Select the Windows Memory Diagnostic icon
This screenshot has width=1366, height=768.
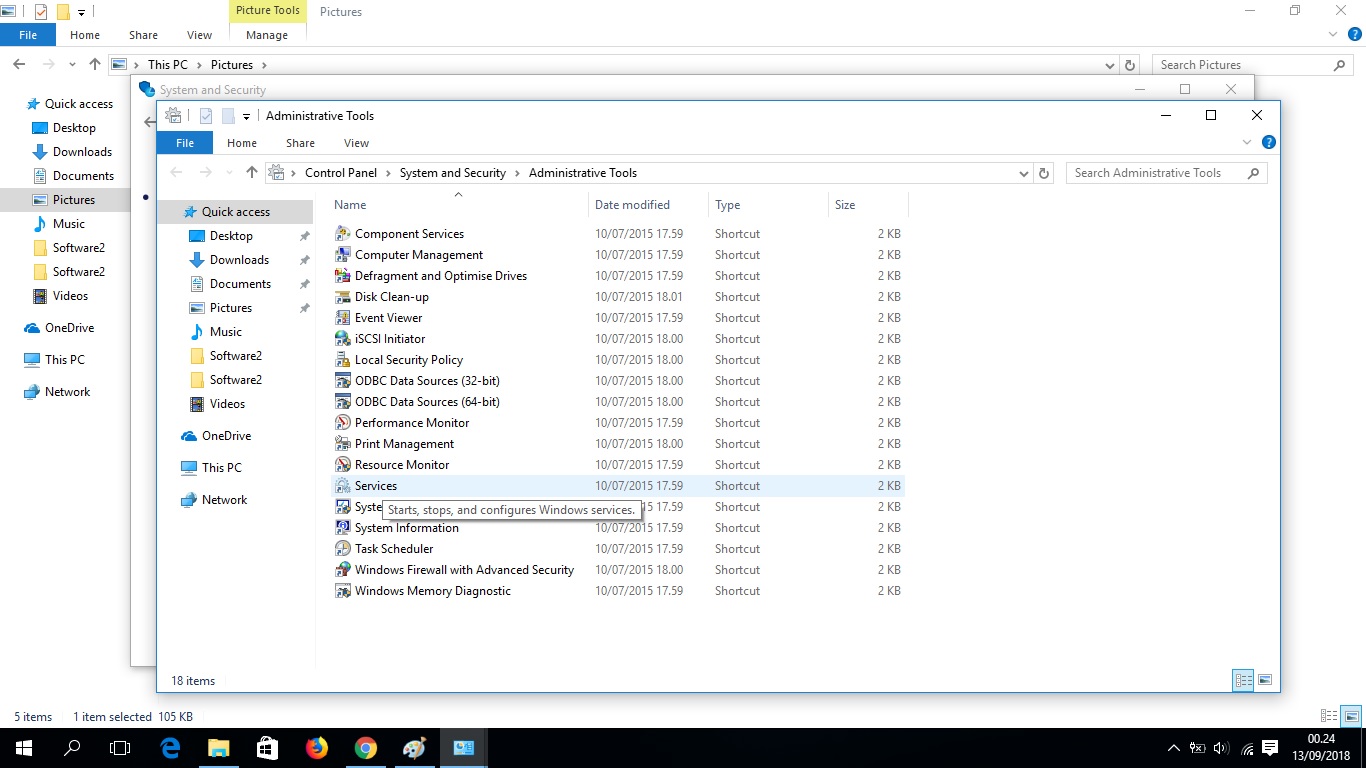[x=343, y=591]
